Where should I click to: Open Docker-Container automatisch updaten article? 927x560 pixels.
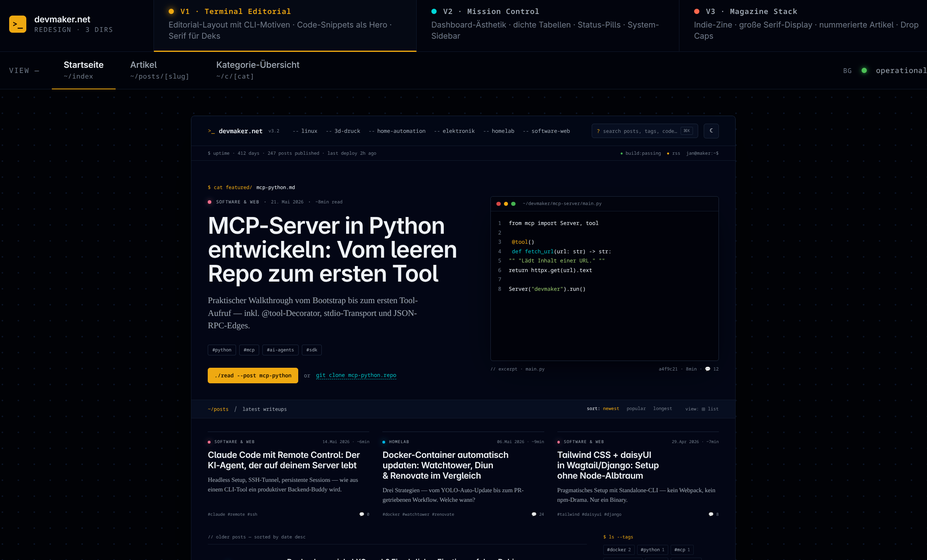(x=445, y=465)
